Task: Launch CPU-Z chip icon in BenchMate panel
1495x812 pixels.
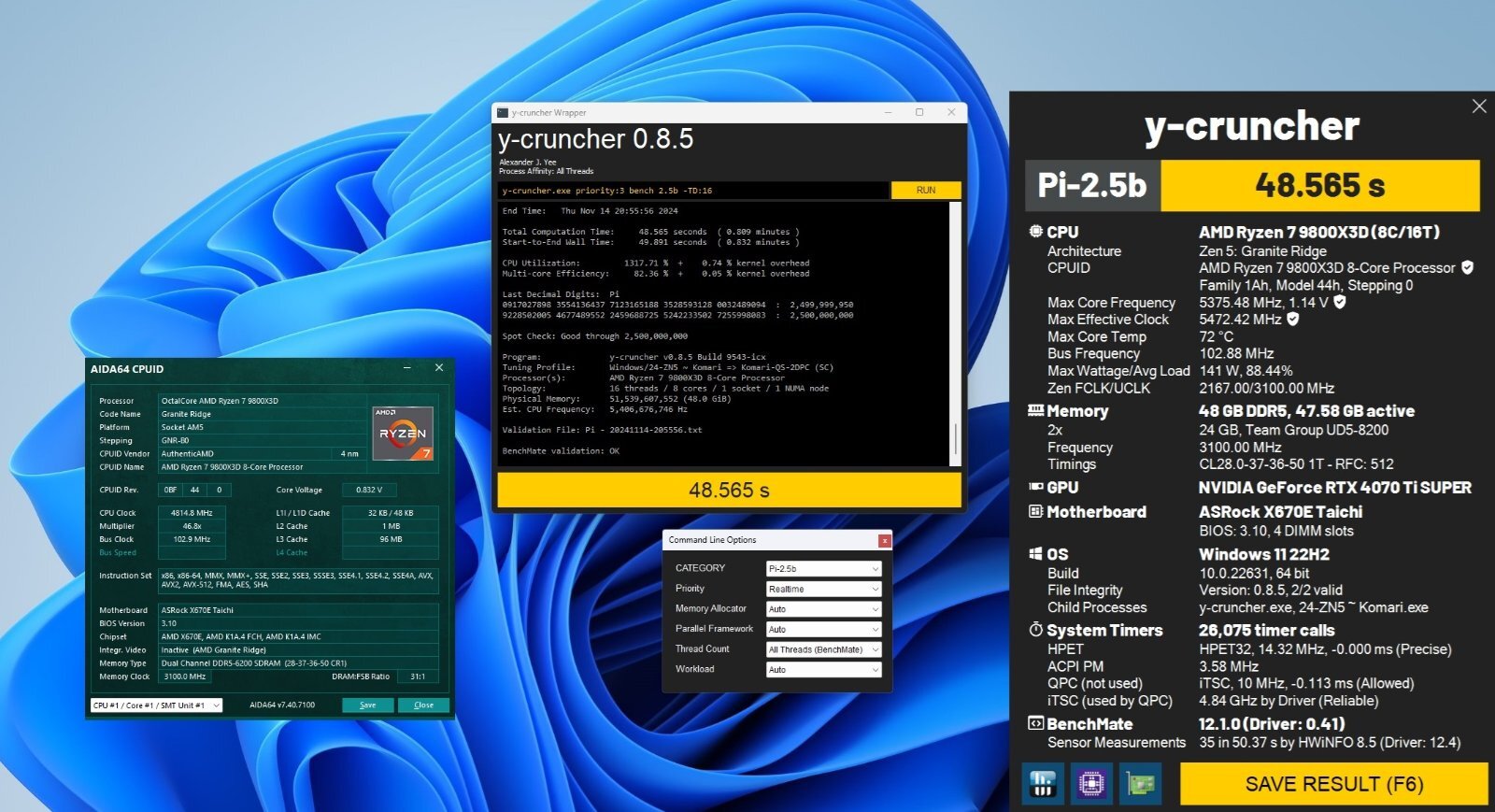Action: pos(1090,783)
